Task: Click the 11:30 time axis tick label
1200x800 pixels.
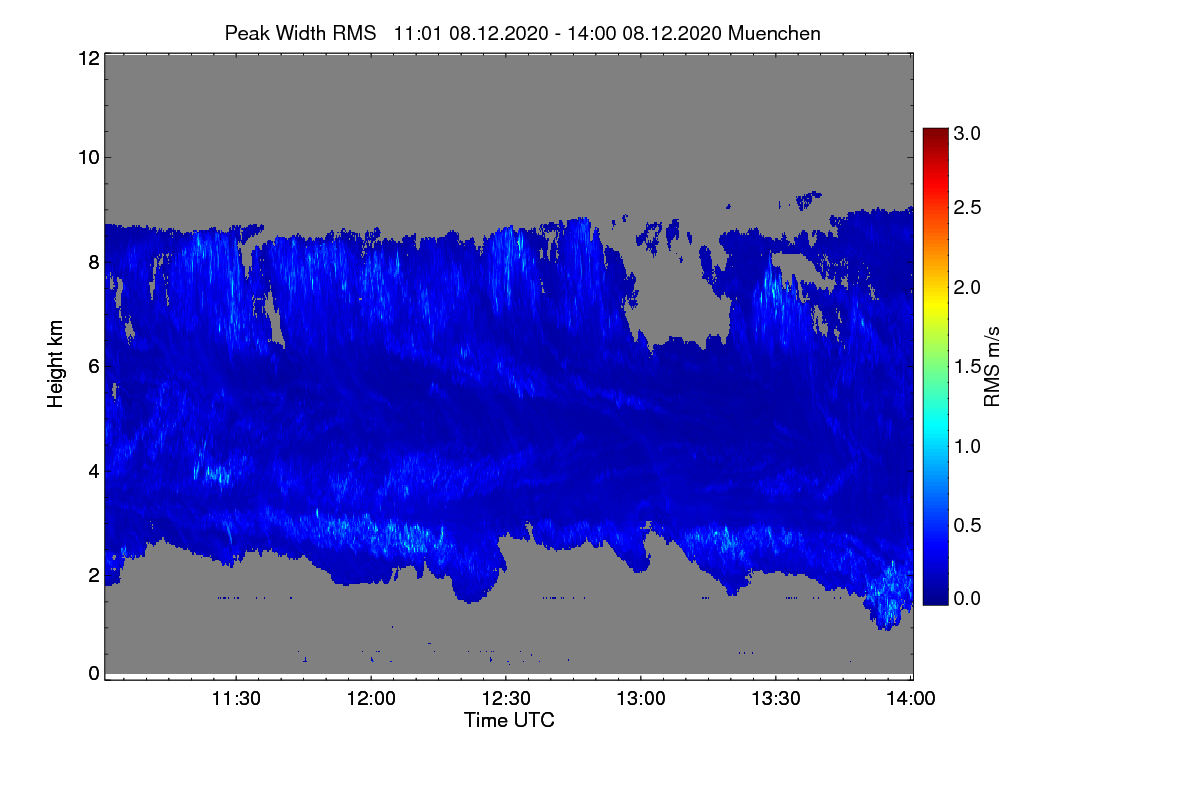Action: [x=236, y=700]
